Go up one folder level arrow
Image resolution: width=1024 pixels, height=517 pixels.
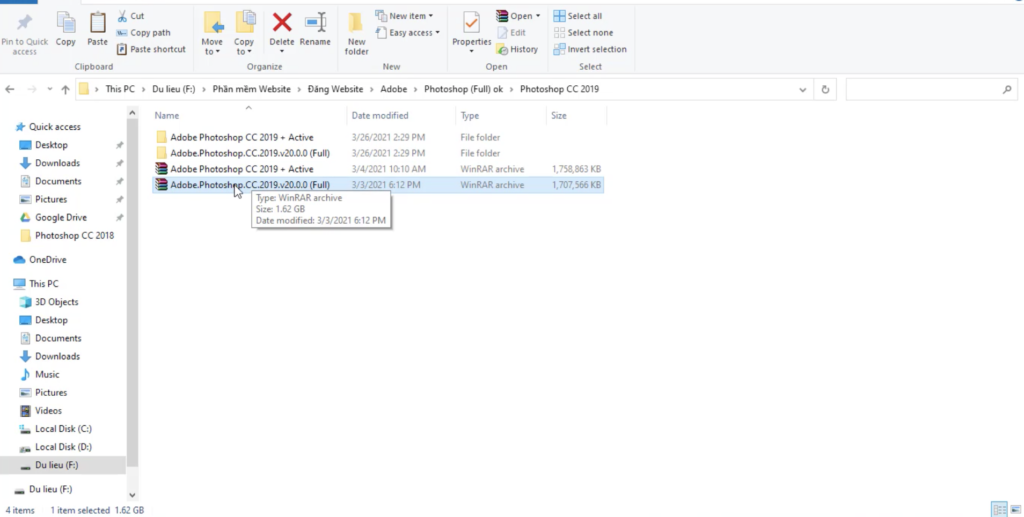[x=65, y=89]
